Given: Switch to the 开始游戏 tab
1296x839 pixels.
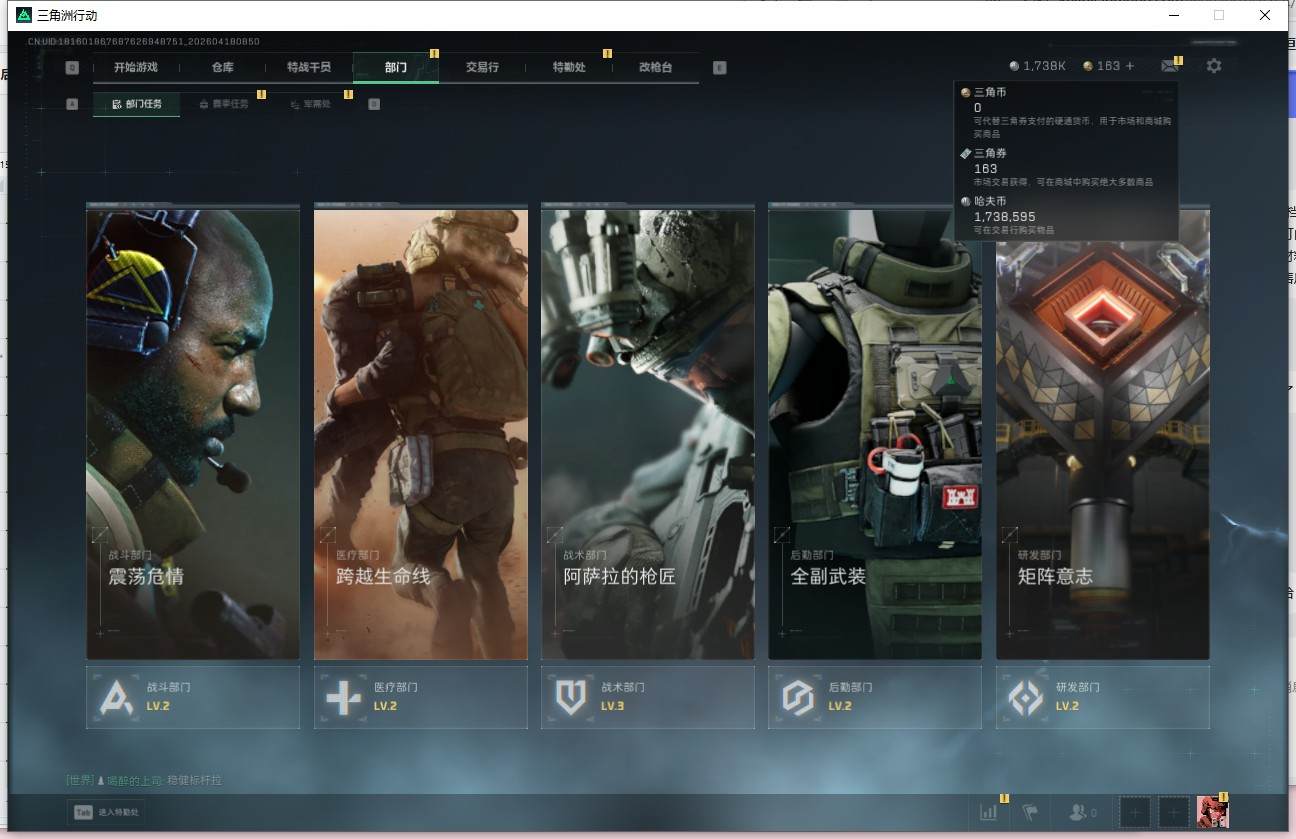Looking at the screenshot, I should point(136,67).
